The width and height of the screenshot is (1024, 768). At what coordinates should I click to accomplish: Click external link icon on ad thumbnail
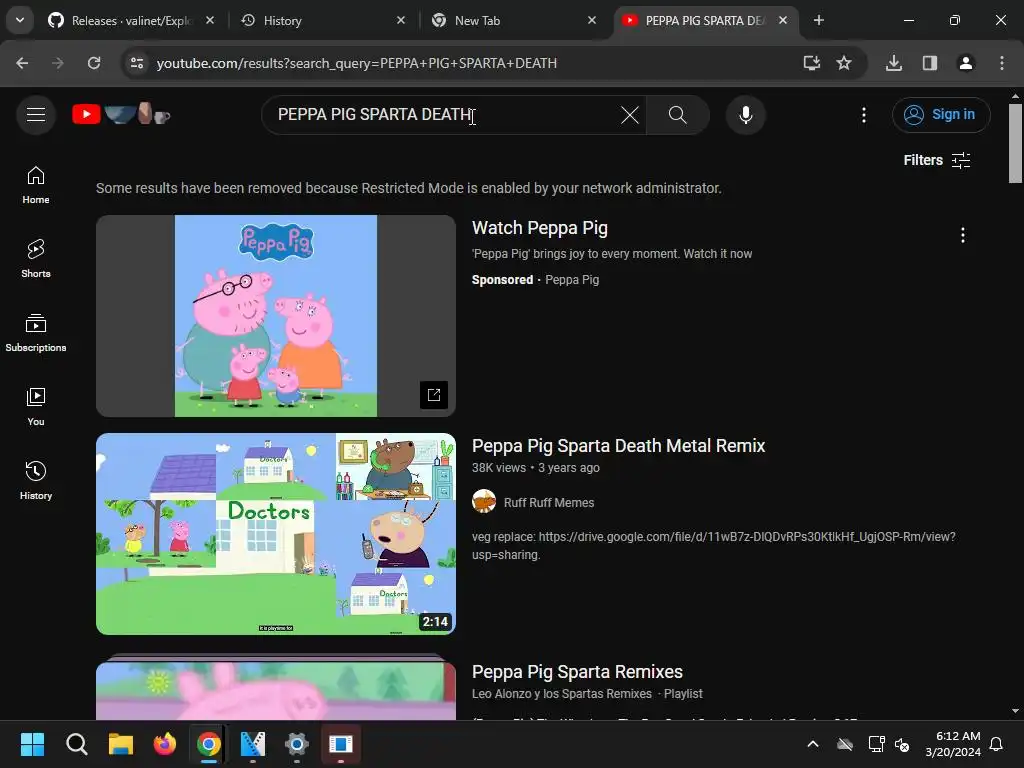pyautogui.click(x=434, y=394)
